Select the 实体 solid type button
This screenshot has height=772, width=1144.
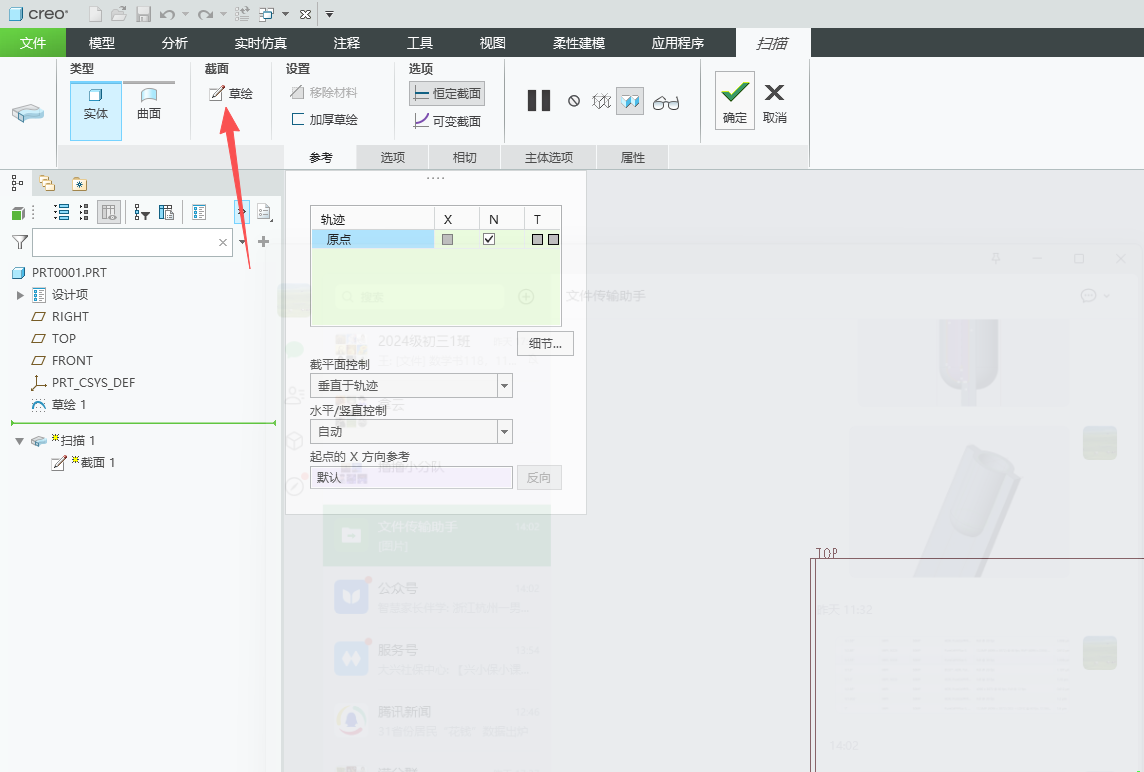click(x=96, y=111)
